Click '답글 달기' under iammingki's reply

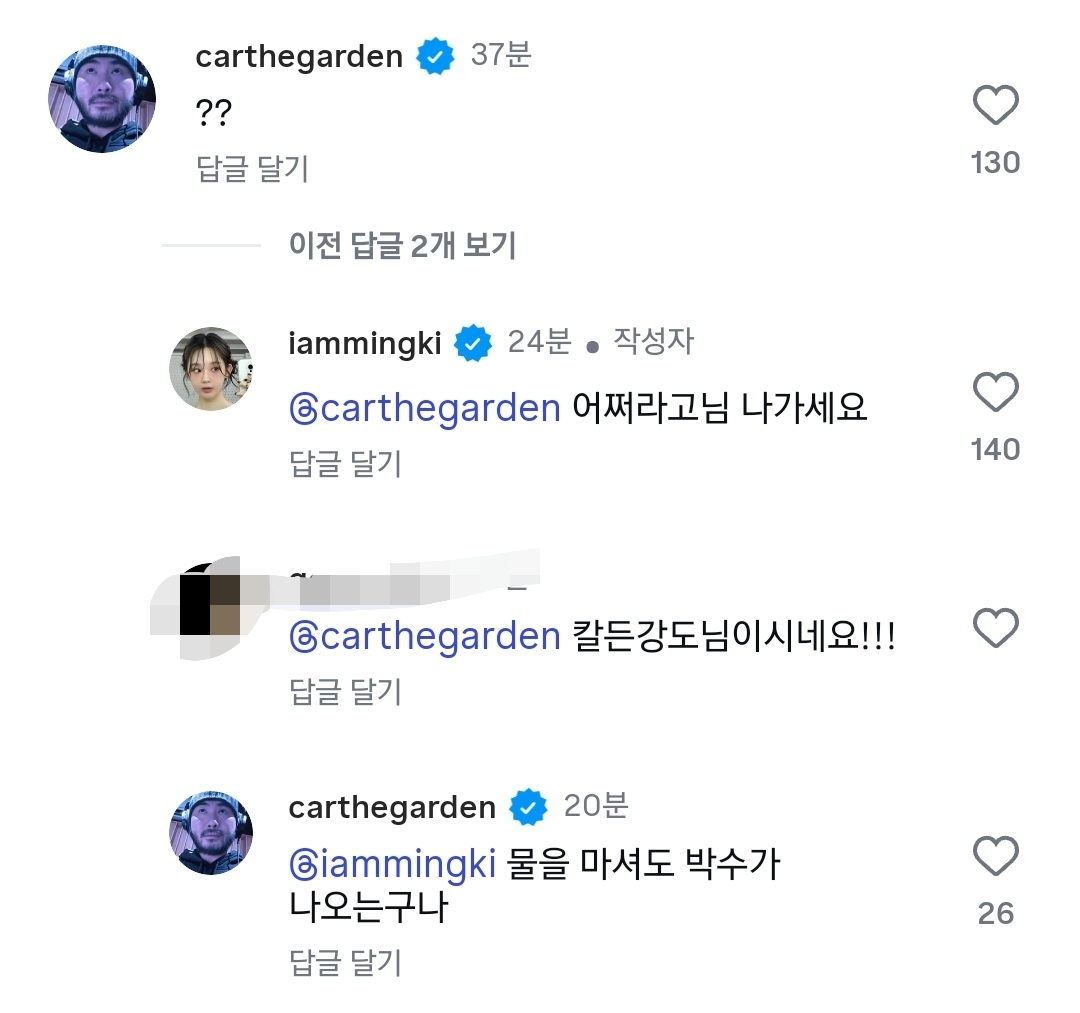[345, 463]
